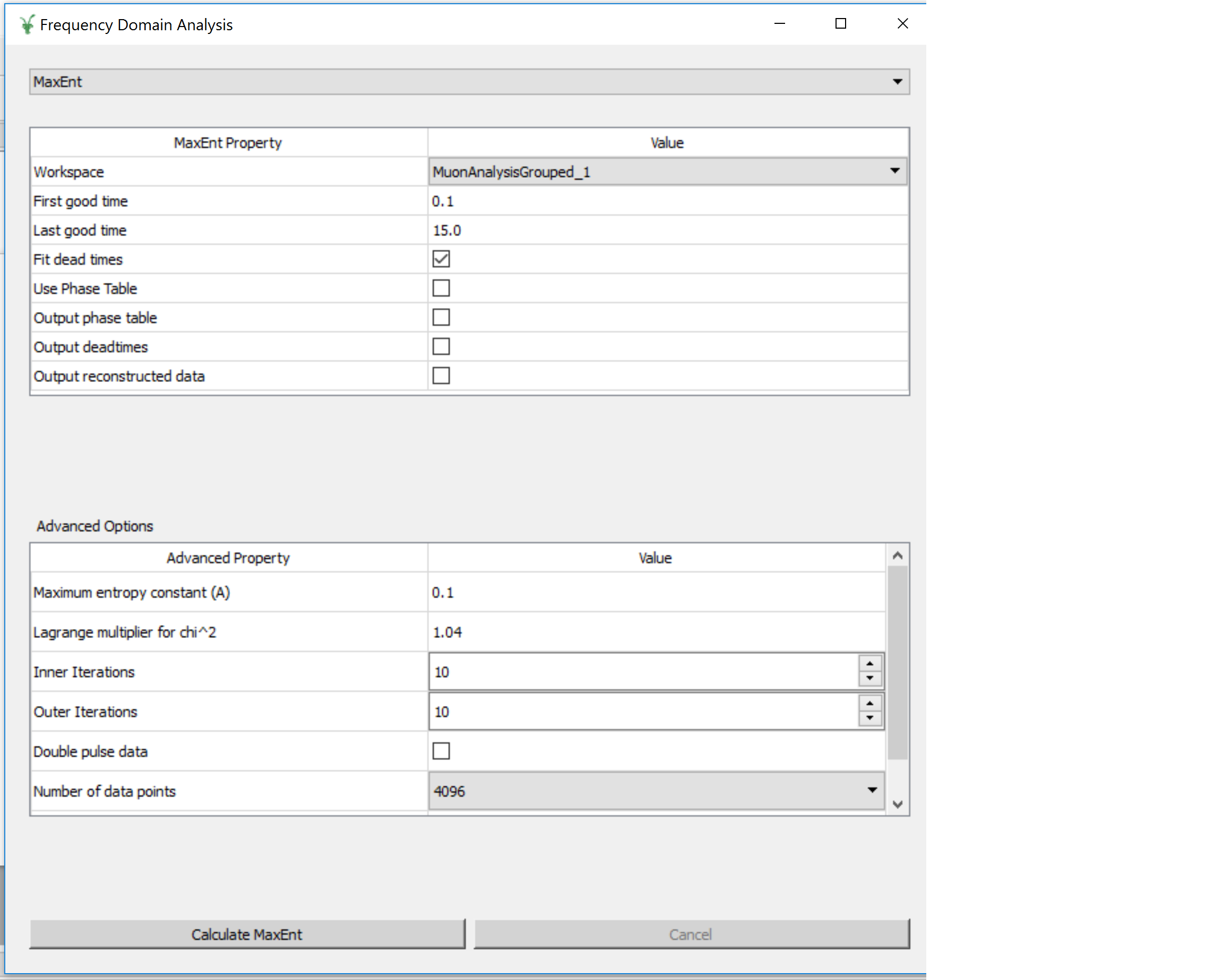Increment Inner Iterations with up arrow
Viewport: 1223px width, 980px height.
click(869, 664)
